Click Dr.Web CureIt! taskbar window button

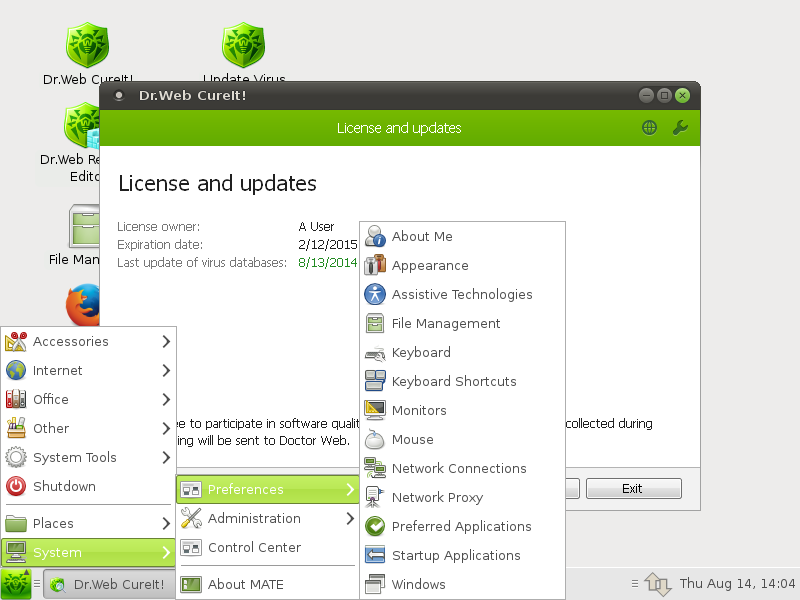108,585
